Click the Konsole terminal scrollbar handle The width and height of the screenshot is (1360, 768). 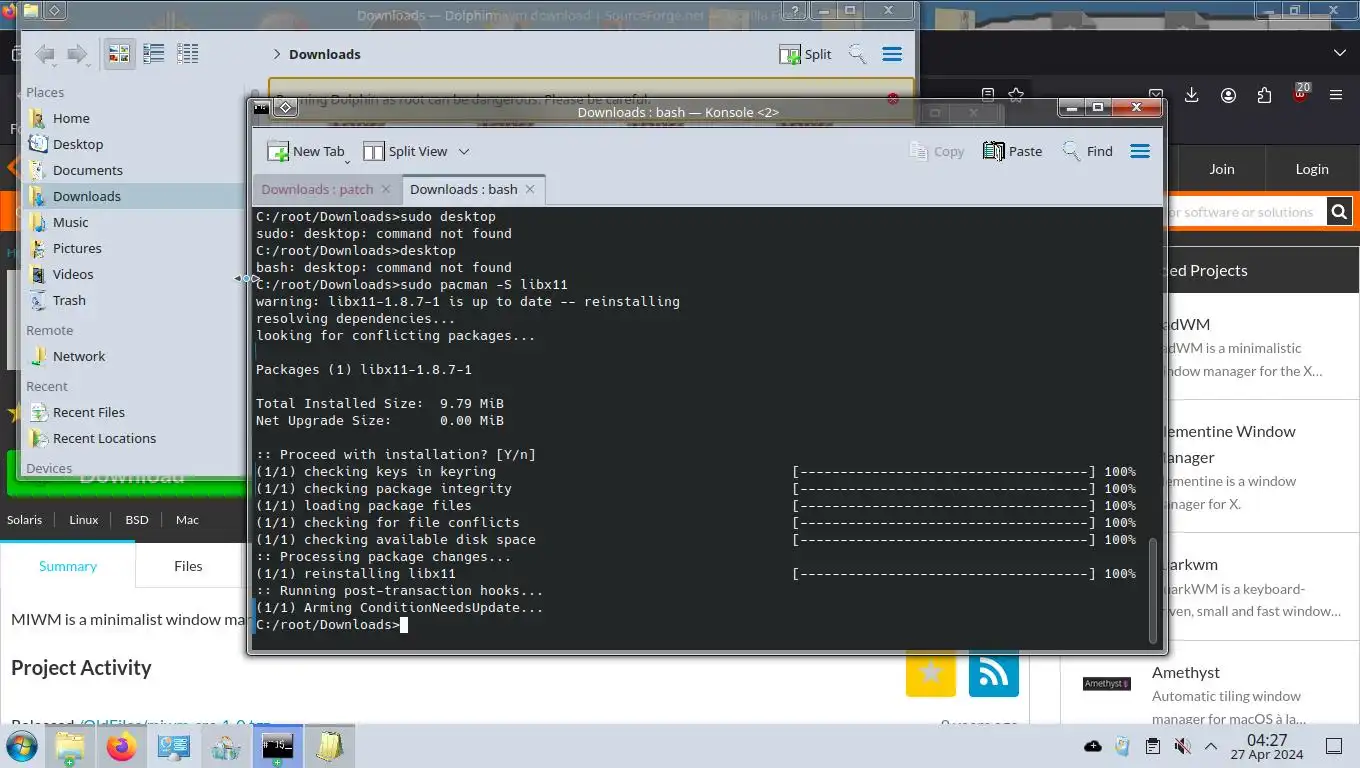[x=1152, y=590]
